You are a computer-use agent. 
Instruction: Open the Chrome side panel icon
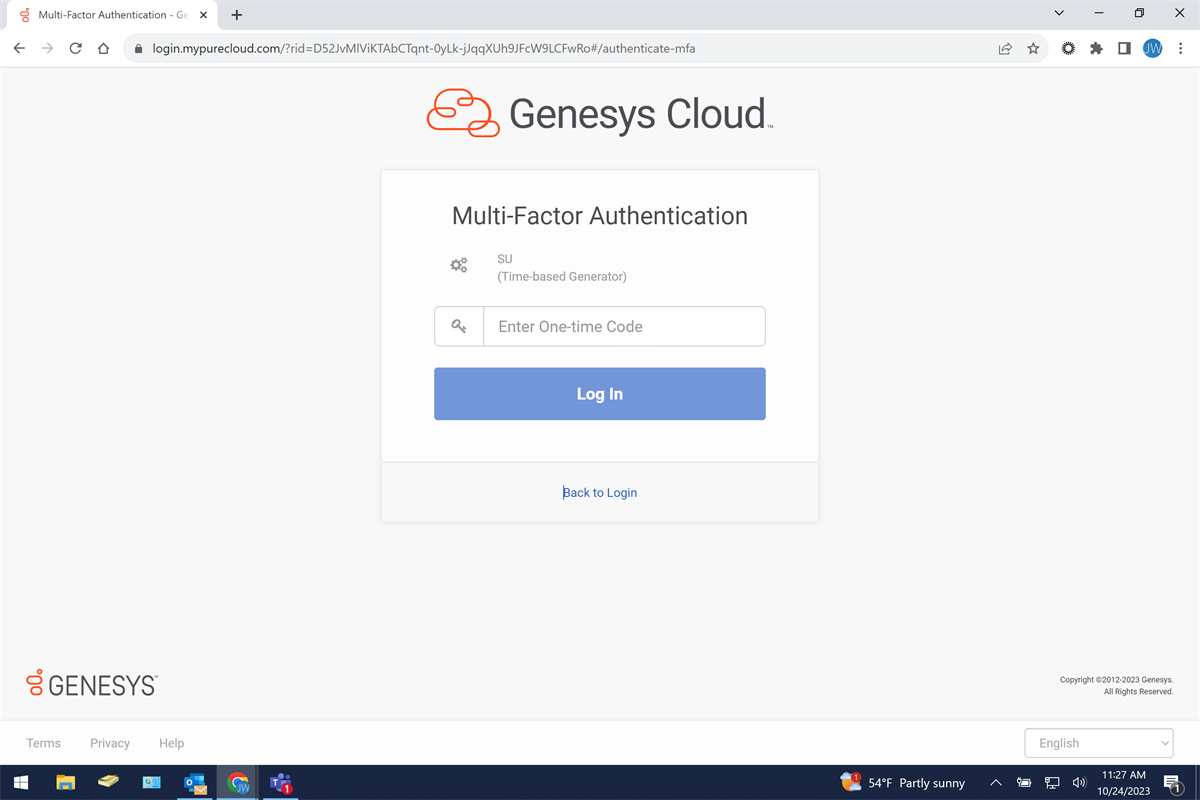point(1124,48)
